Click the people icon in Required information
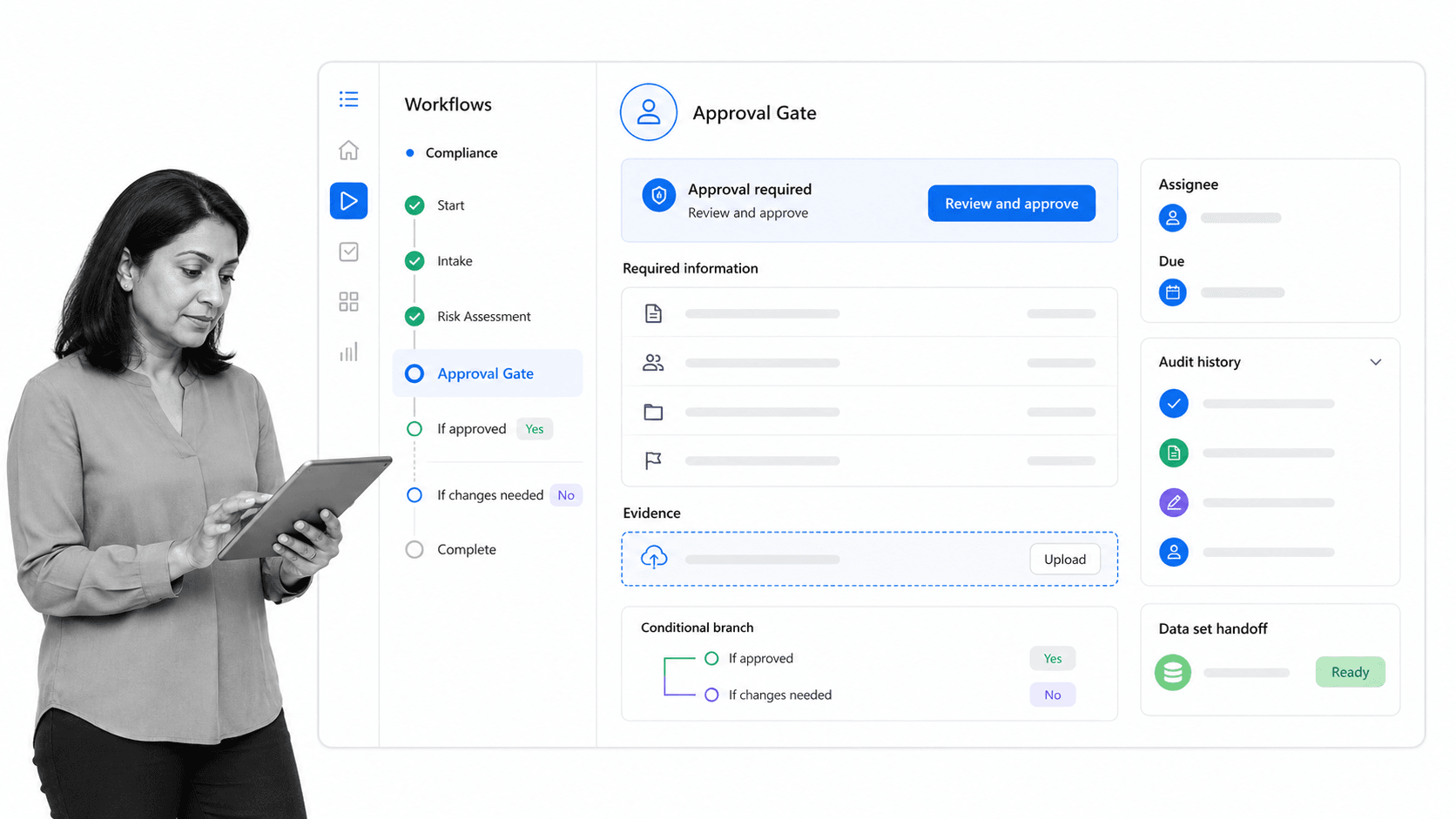The width and height of the screenshot is (1456, 819). (653, 363)
